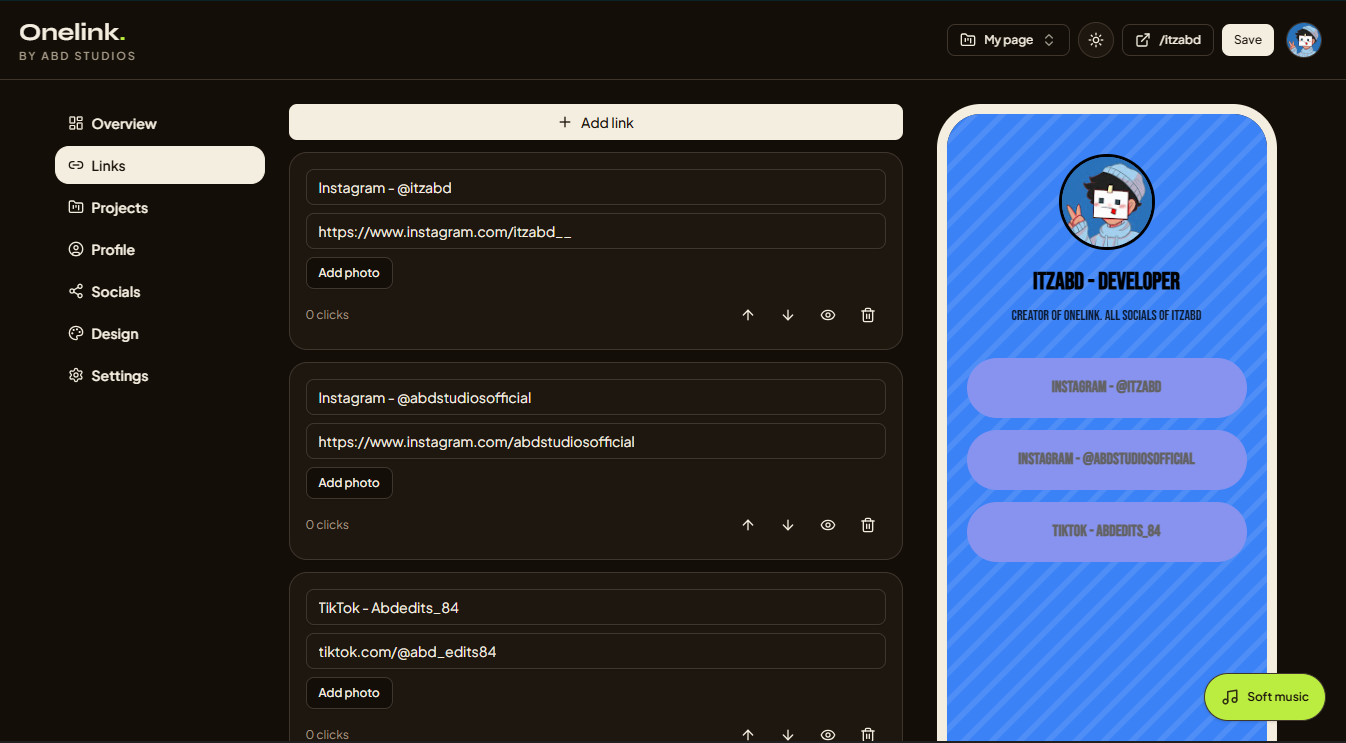Toggle light theme with sun icon
The height and width of the screenshot is (743, 1346).
tap(1096, 40)
